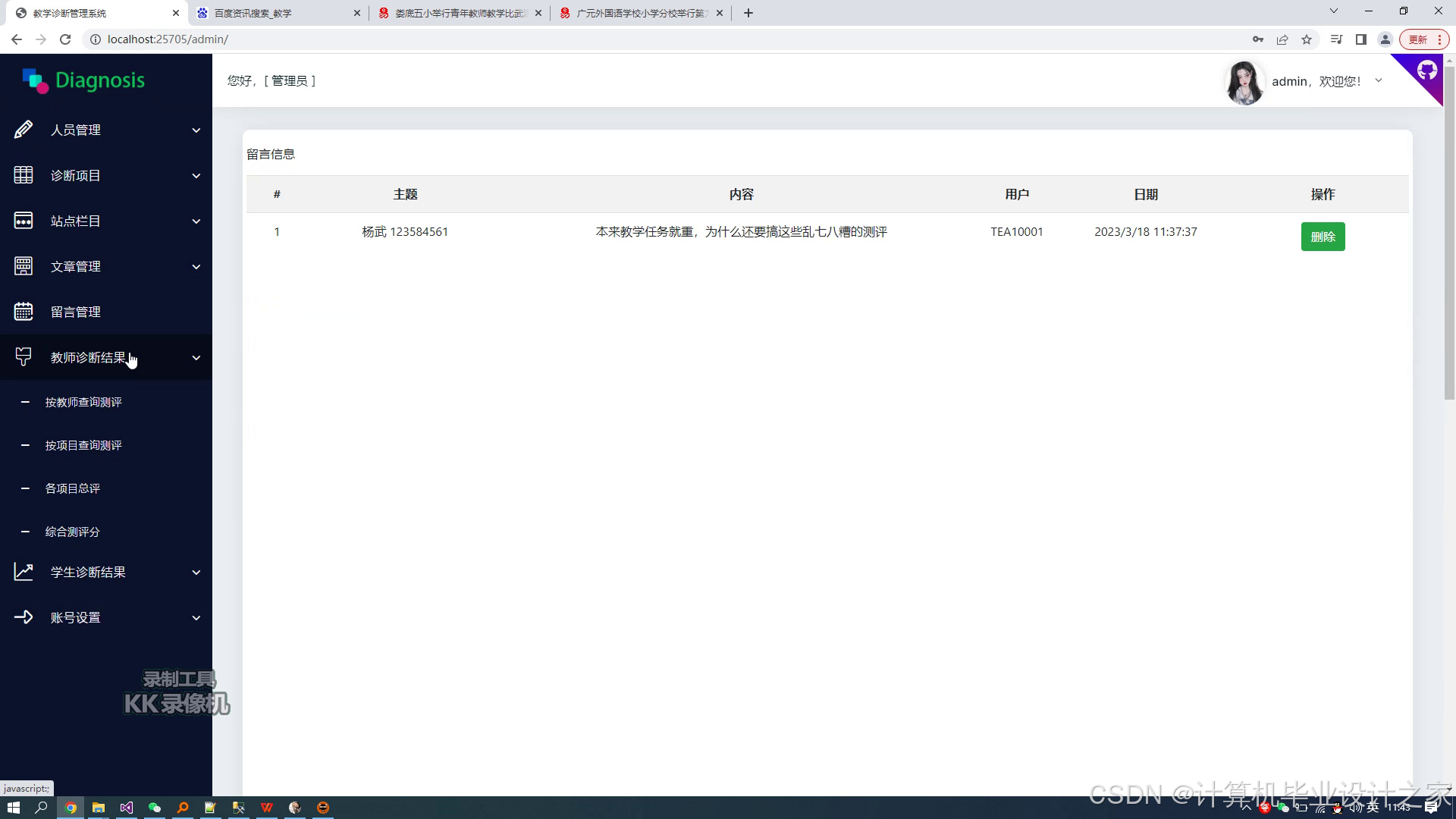
Task: Expand the 人员管理 chevron
Action: click(x=196, y=130)
